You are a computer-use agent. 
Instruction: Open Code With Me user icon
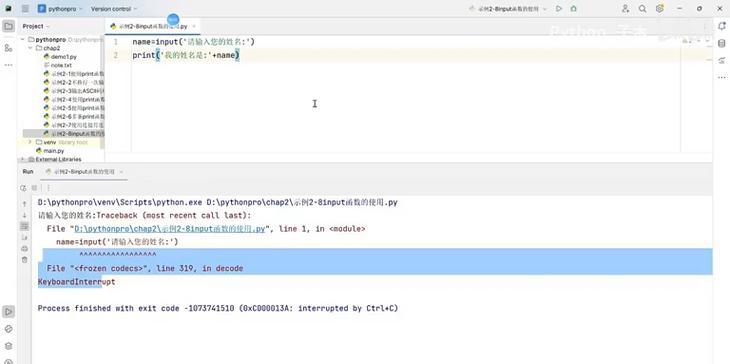click(x=625, y=8)
